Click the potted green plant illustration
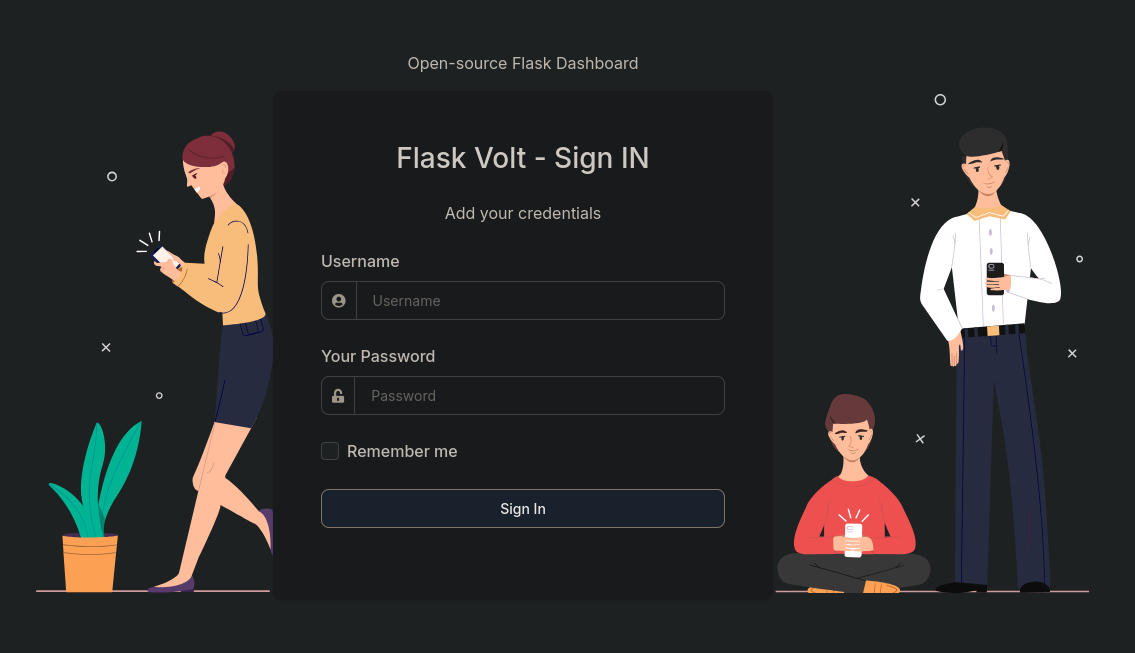Image resolution: width=1135 pixels, height=653 pixels. point(93,508)
